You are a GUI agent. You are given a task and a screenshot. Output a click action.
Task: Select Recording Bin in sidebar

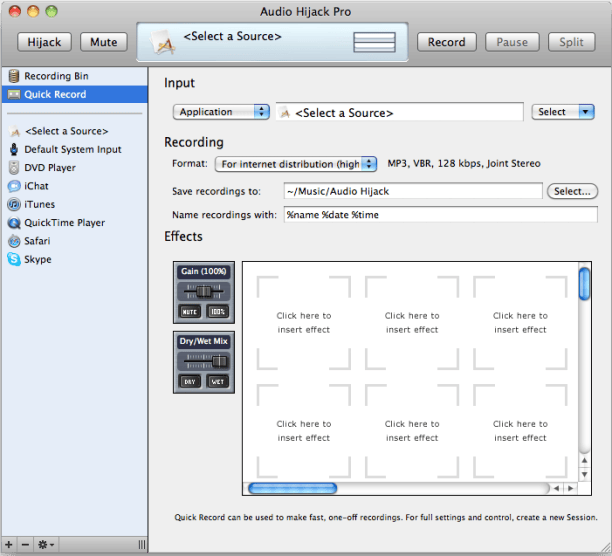(75, 76)
